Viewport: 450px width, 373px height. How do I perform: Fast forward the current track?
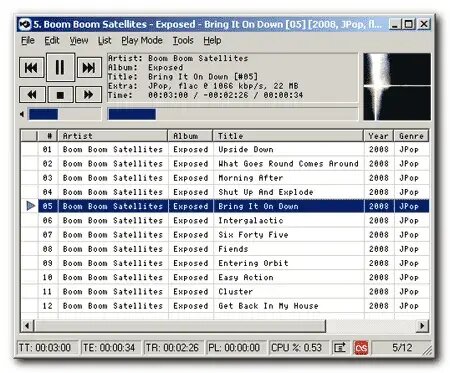[88, 94]
